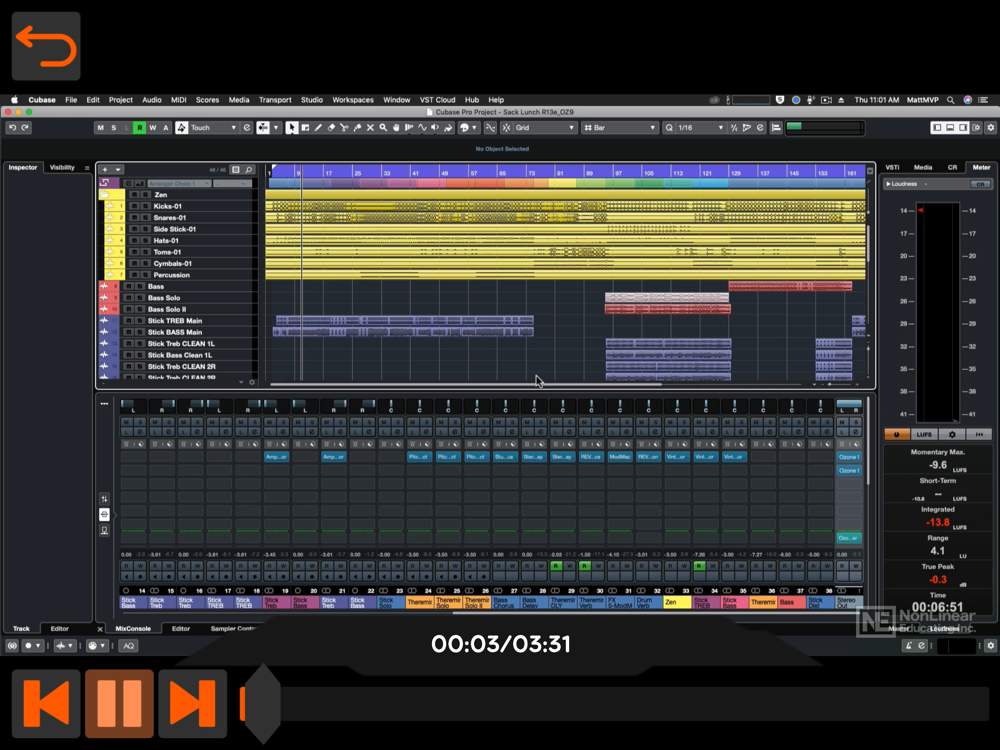This screenshot has width=1000, height=750.
Task: Open the Arranger Chain 1 dropdown
Action: coord(179,184)
